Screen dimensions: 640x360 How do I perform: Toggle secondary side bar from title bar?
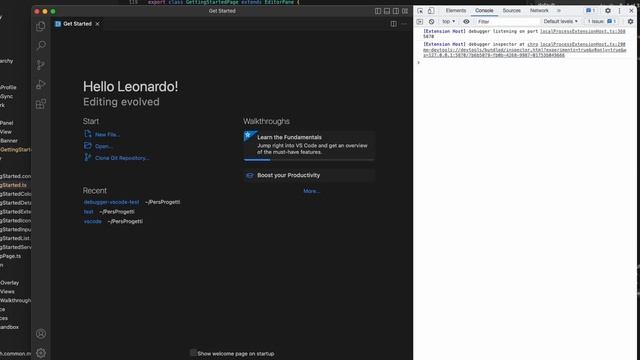coord(396,11)
